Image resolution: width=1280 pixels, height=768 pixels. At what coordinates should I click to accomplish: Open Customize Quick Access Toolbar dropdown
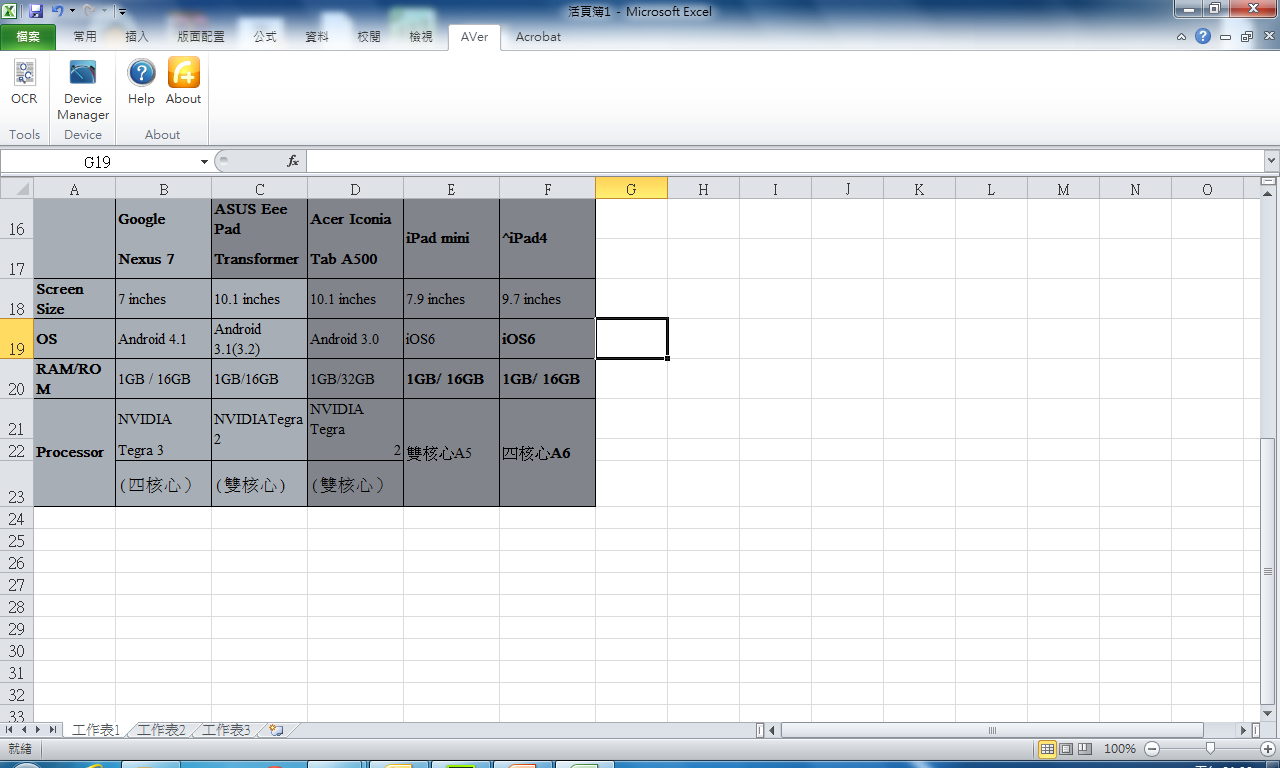(122, 12)
